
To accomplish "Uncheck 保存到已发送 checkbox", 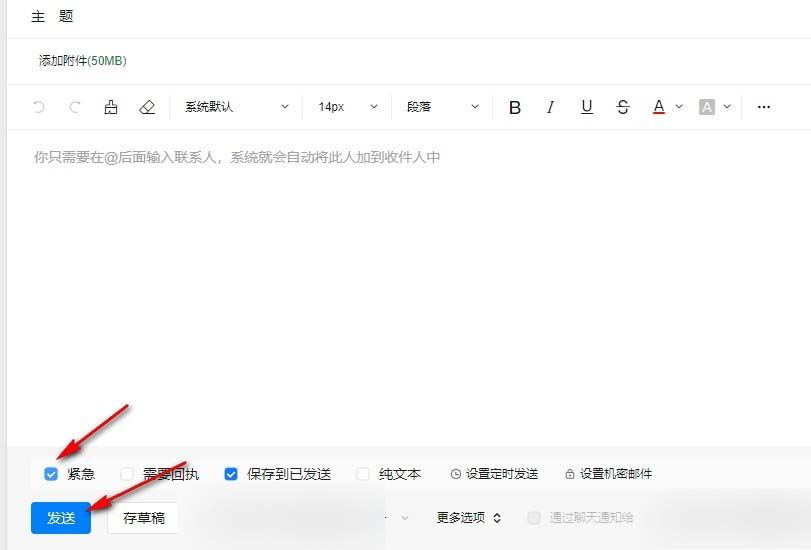I will coord(231,473).
